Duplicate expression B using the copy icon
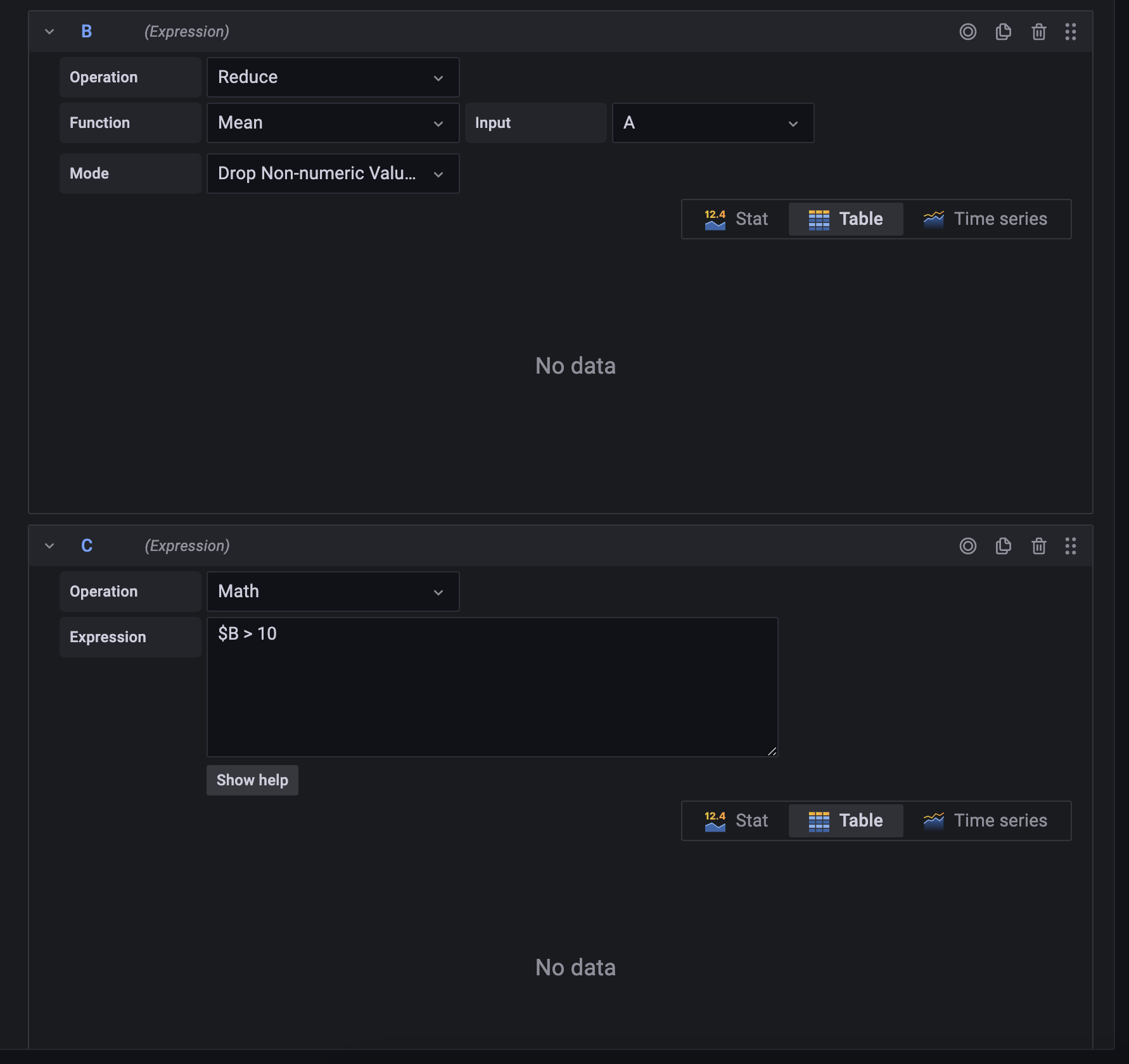 point(1004,31)
